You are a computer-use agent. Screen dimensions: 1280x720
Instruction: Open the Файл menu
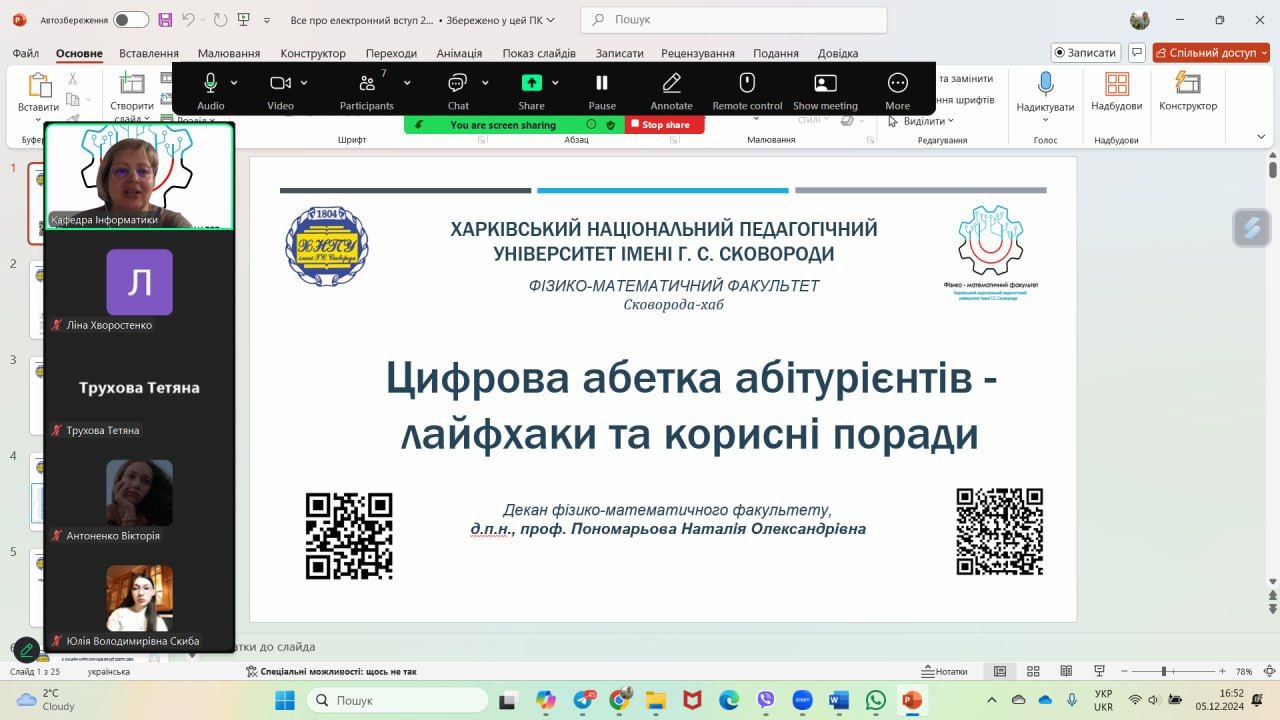tap(26, 53)
